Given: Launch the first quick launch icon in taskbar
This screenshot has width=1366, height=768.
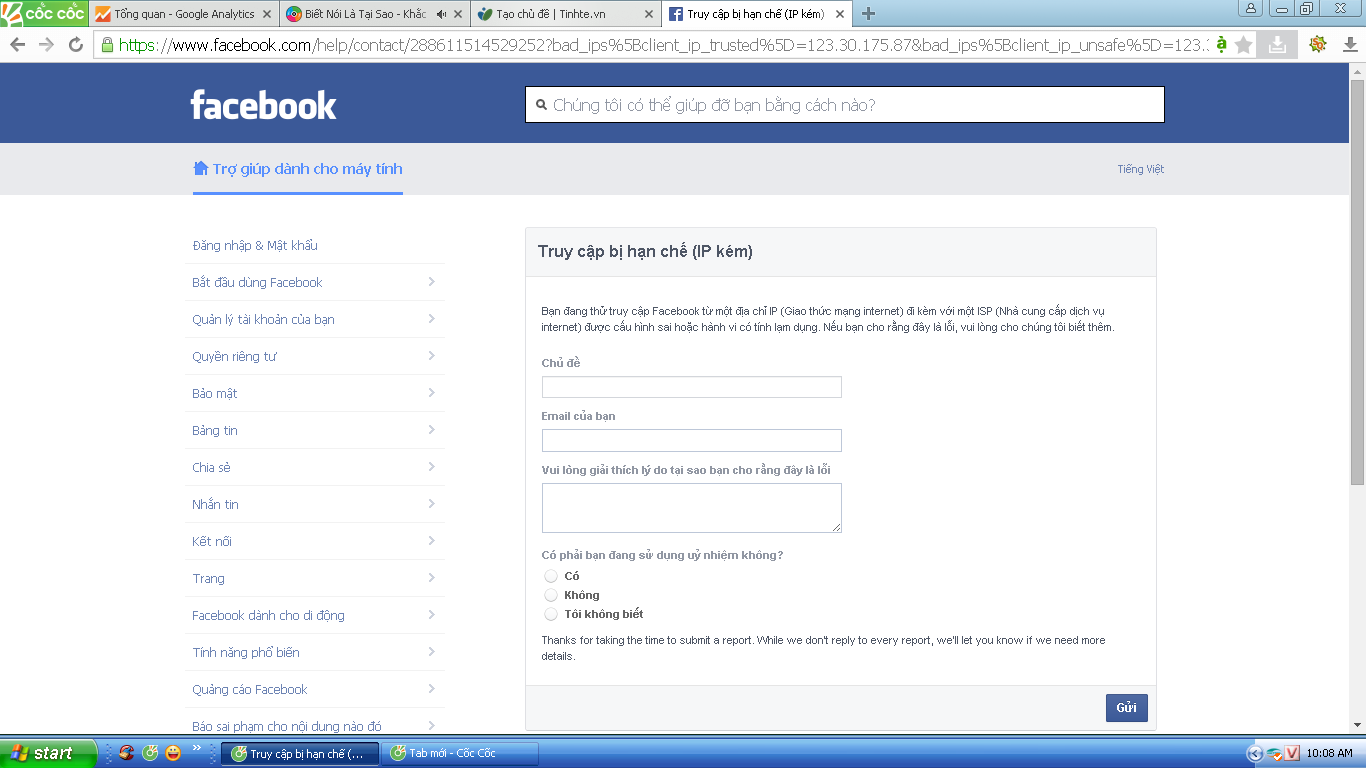Looking at the screenshot, I should click(x=126, y=753).
